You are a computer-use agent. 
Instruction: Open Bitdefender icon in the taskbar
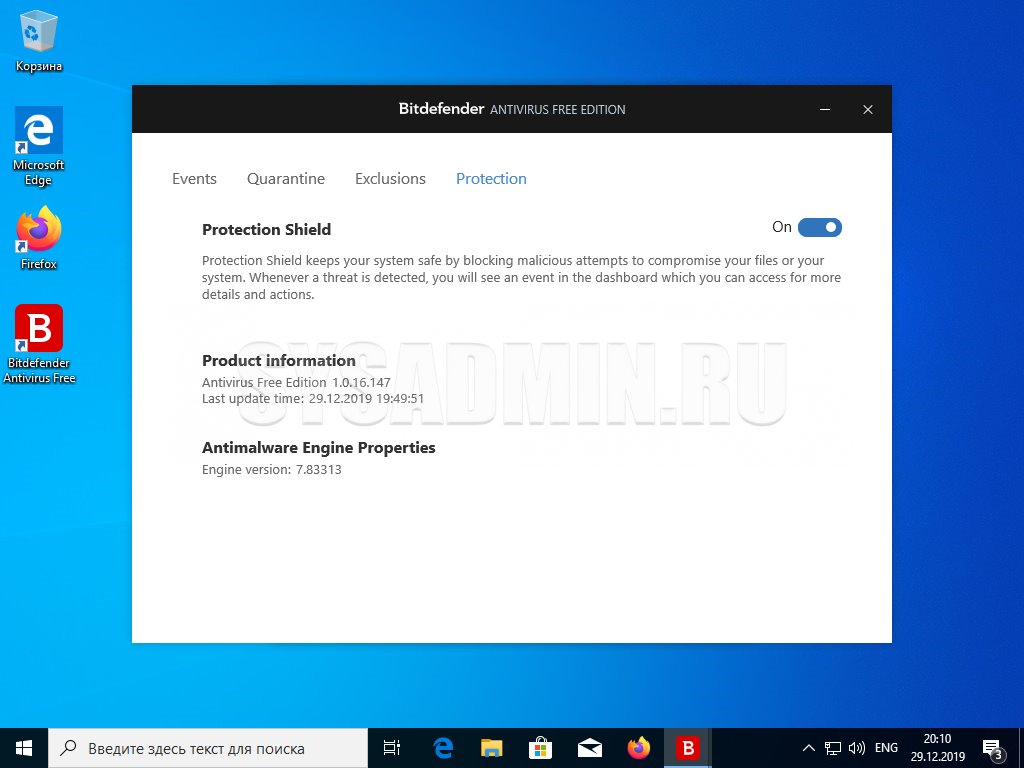687,748
